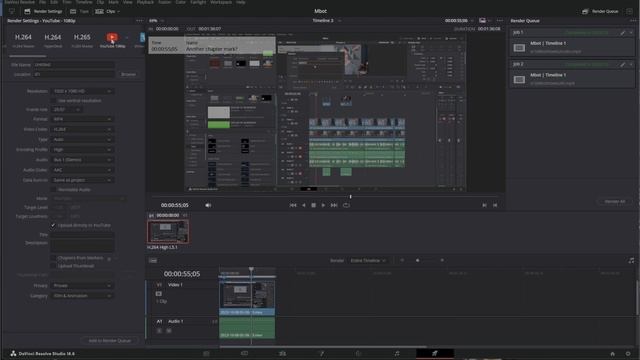Enable Chapters from Markers checkbox
640x360 pixels.
[53, 258]
